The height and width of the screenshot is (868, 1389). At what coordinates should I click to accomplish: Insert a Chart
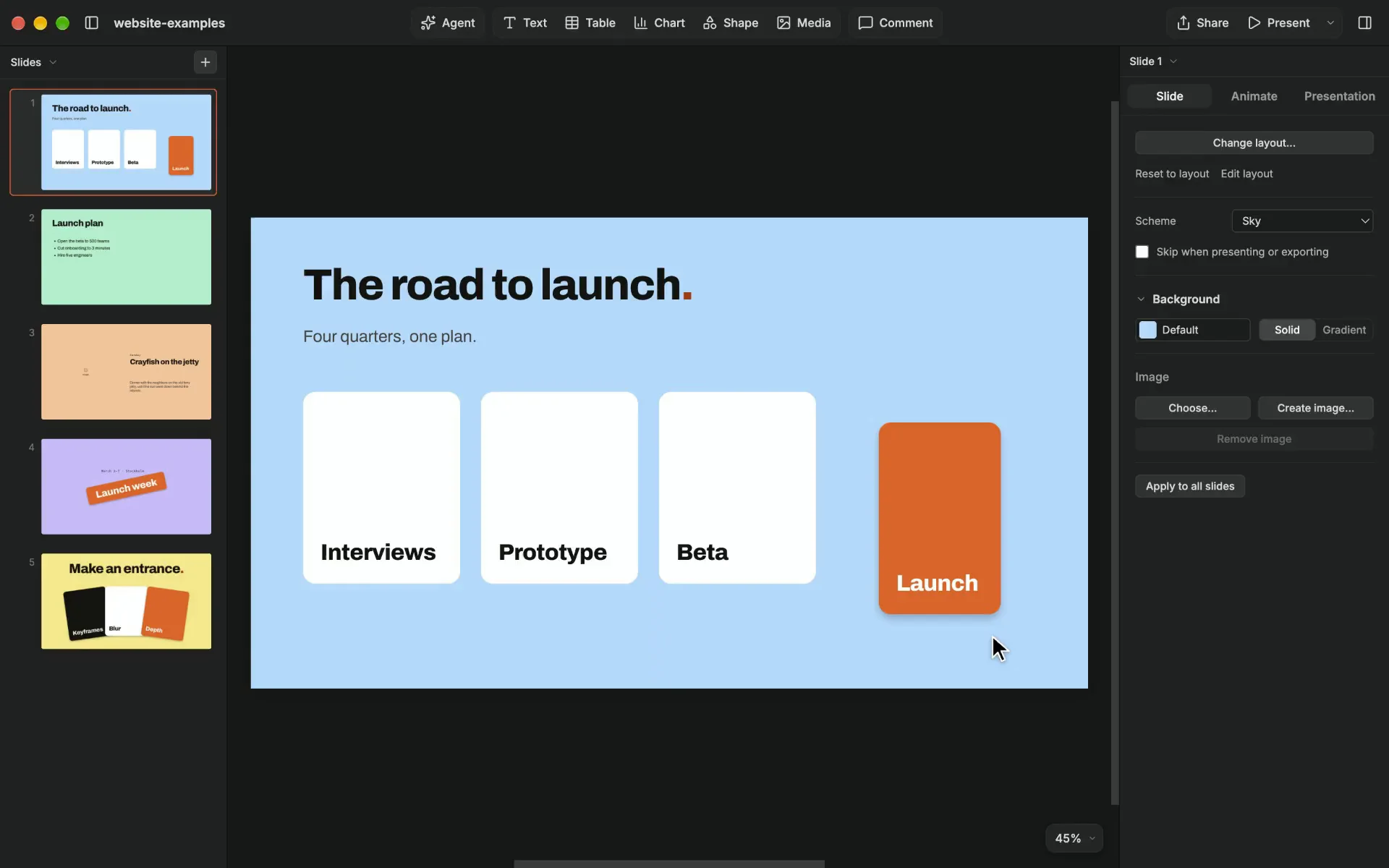[x=659, y=22]
